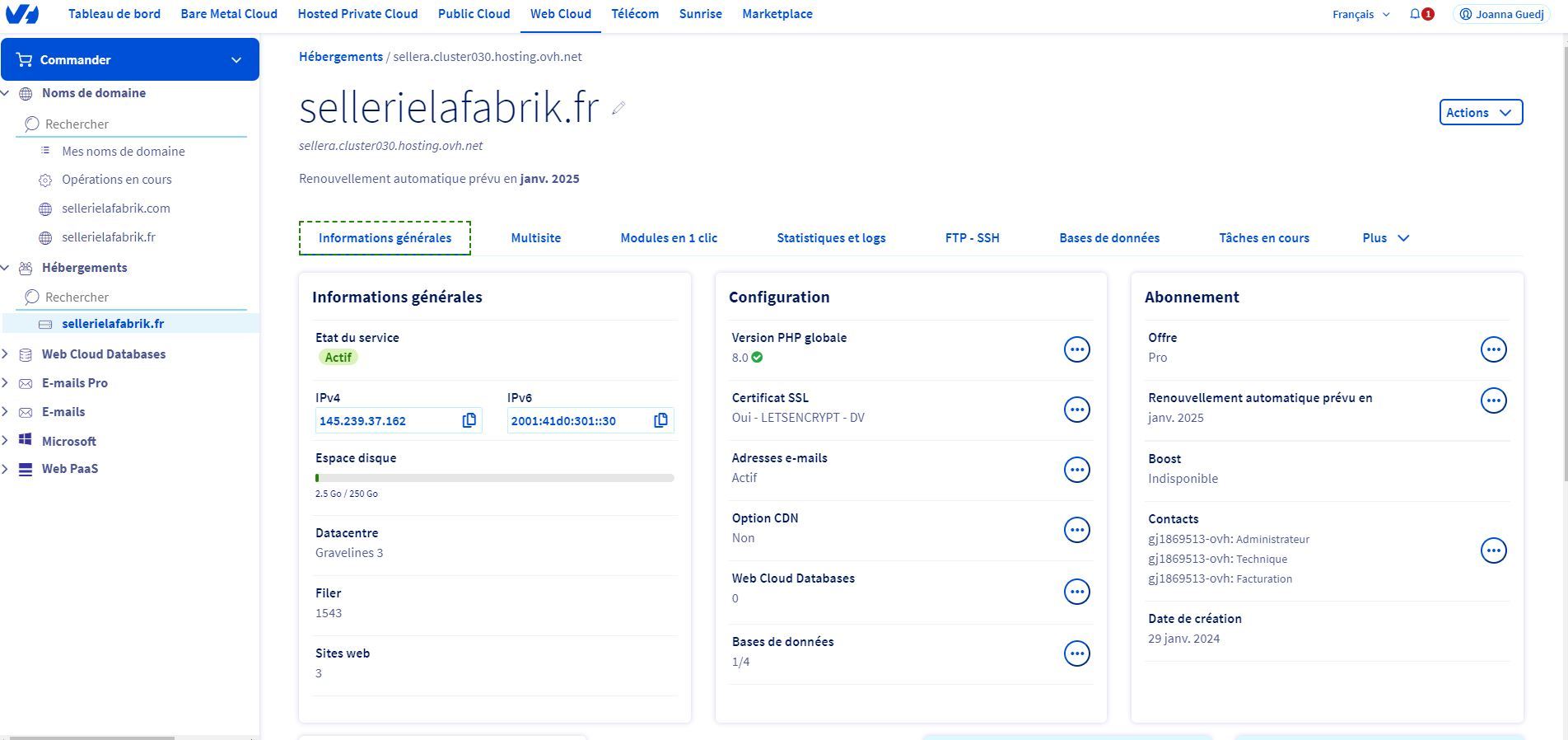Copy the IPv4 address to clipboard
Image resolution: width=1568 pixels, height=740 pixels.
tap(469, 420)
